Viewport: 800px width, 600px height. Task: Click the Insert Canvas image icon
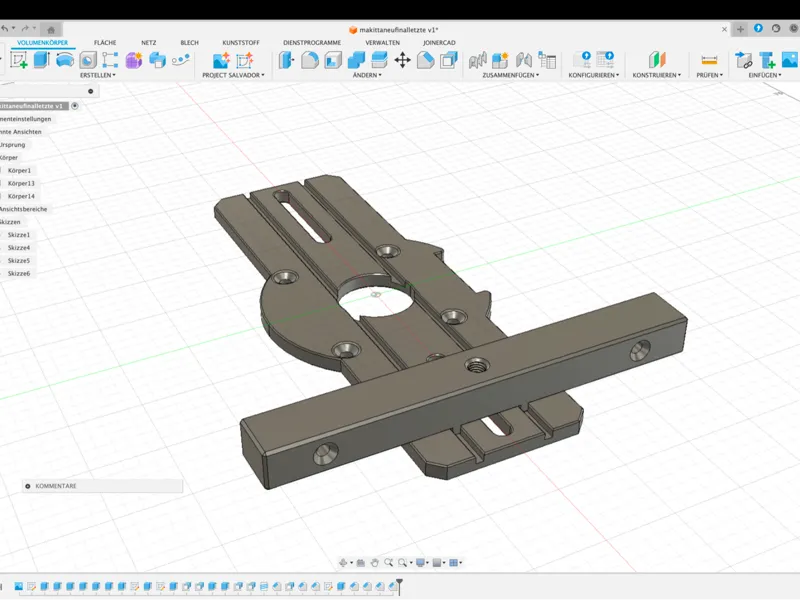tap(790, 60)
